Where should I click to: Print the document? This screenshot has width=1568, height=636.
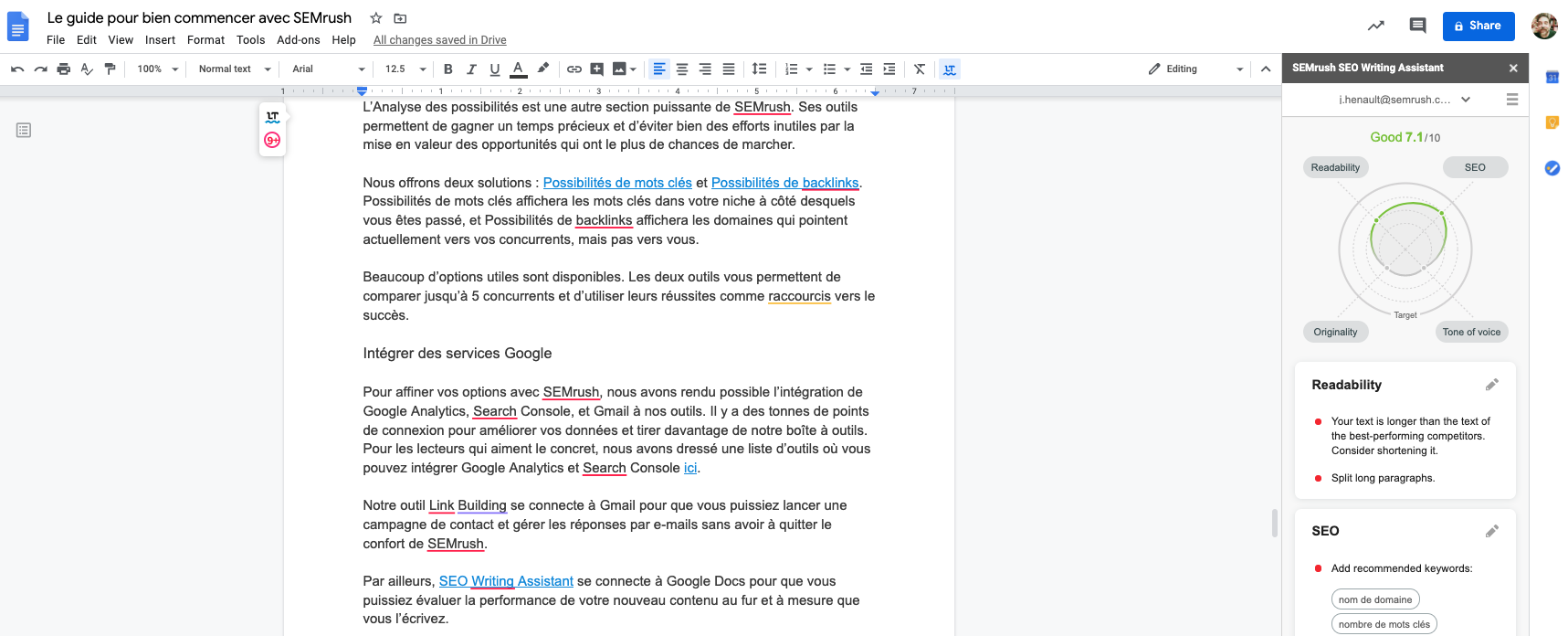click(63, 69)
